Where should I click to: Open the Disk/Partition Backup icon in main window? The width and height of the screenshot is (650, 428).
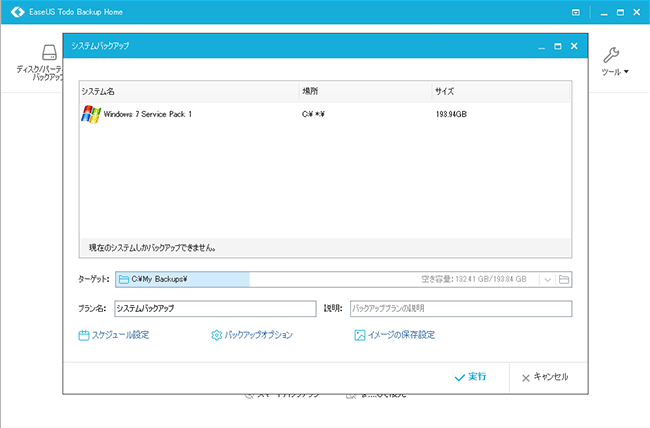tap(49, 53)
